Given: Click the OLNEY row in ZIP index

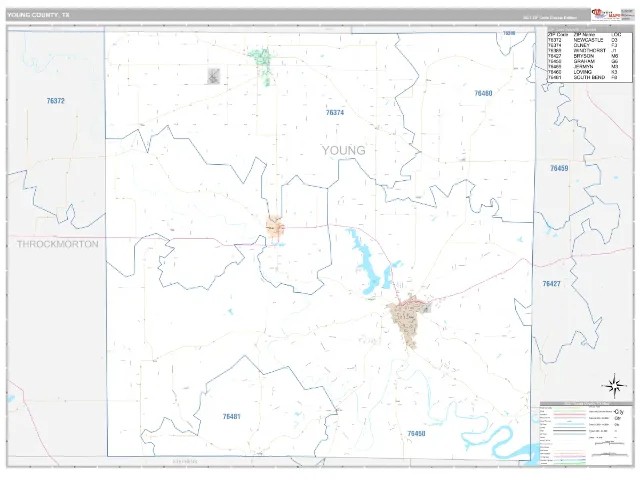Looking at the screenshot, I should pyautogui.click(x=584, y=46).
